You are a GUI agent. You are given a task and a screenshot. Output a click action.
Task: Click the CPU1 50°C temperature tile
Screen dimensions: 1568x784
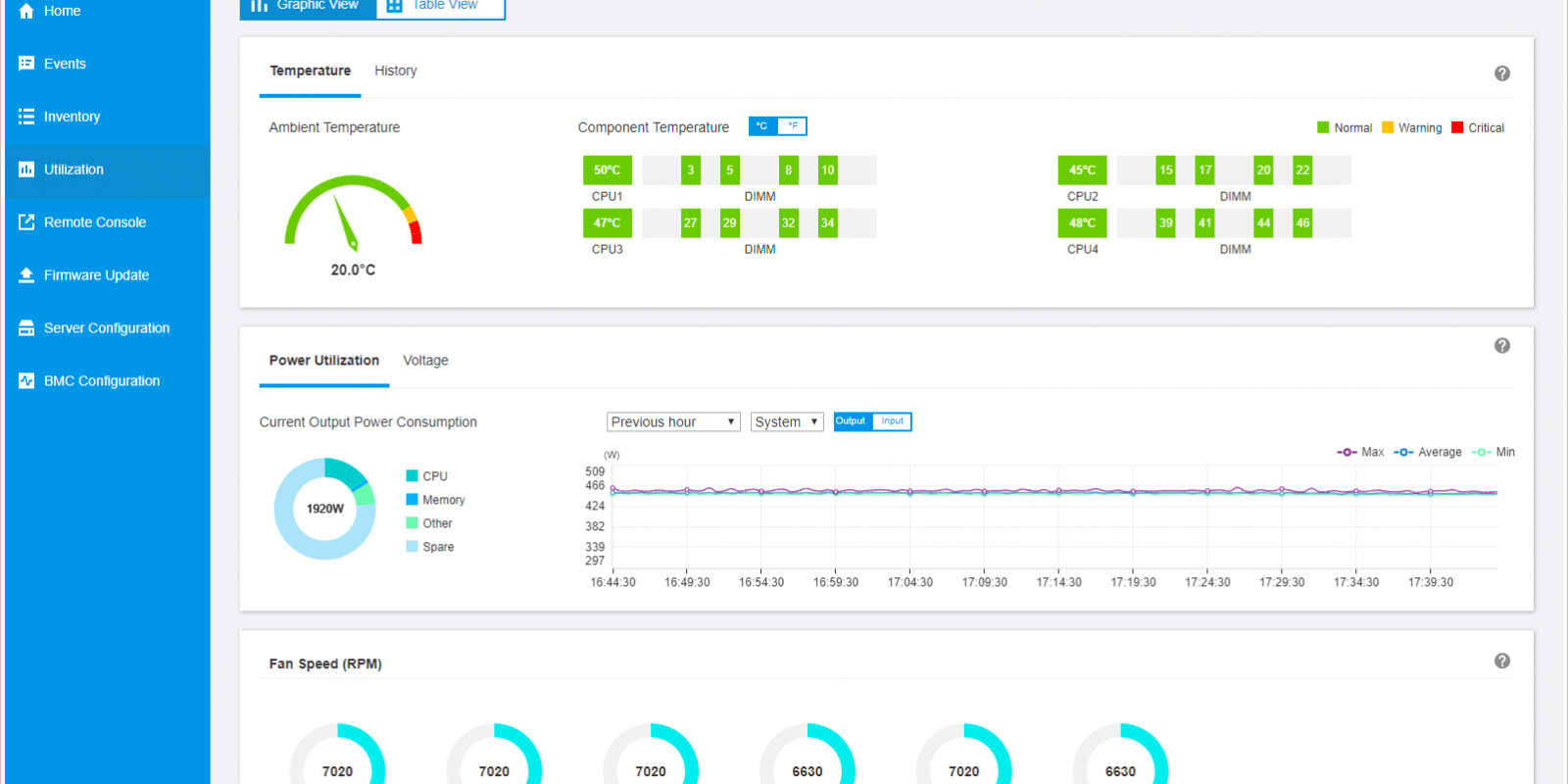[608, 170]
